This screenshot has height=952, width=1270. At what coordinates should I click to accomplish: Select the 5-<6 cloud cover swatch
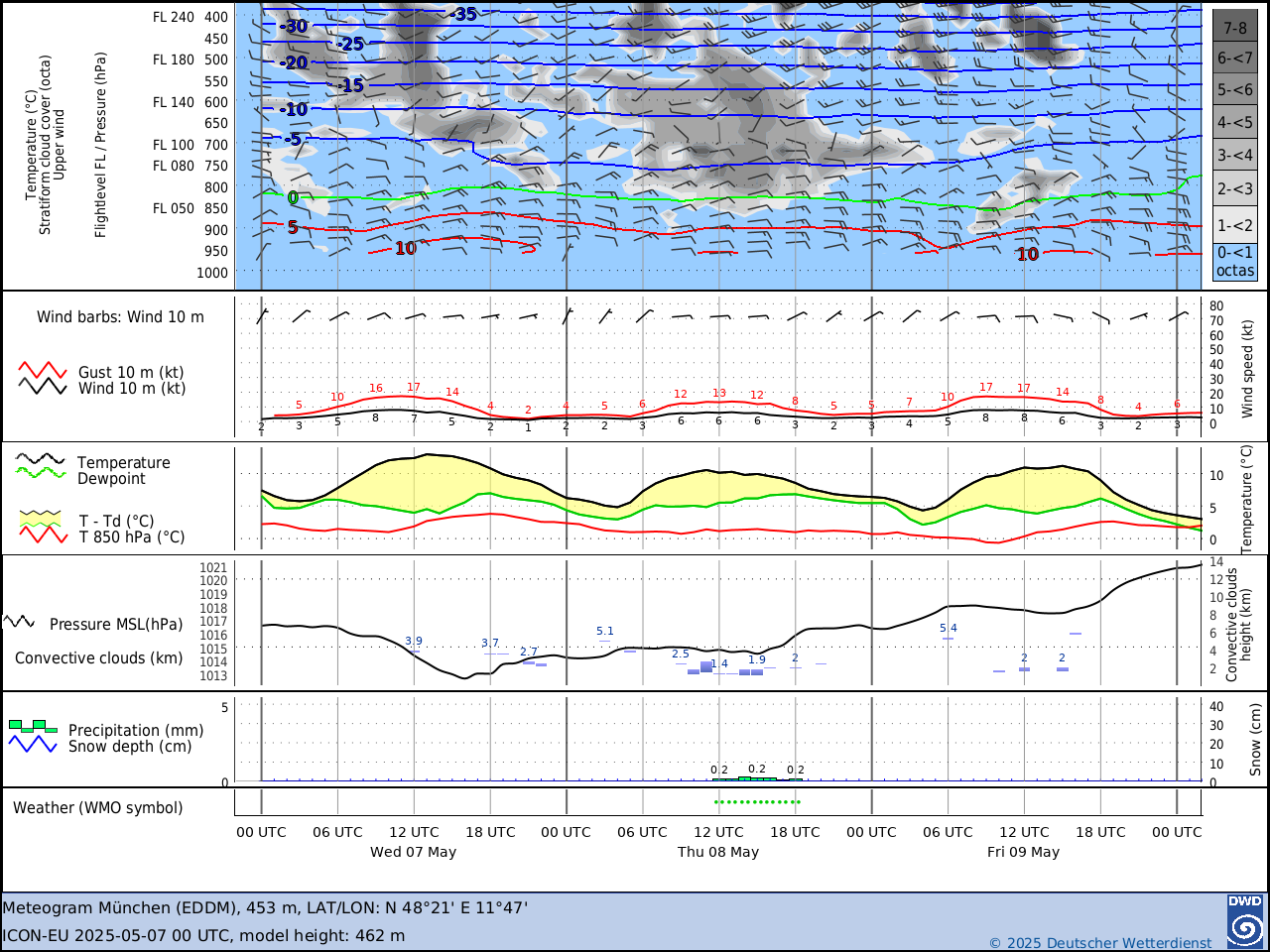tap(1234, 90)
